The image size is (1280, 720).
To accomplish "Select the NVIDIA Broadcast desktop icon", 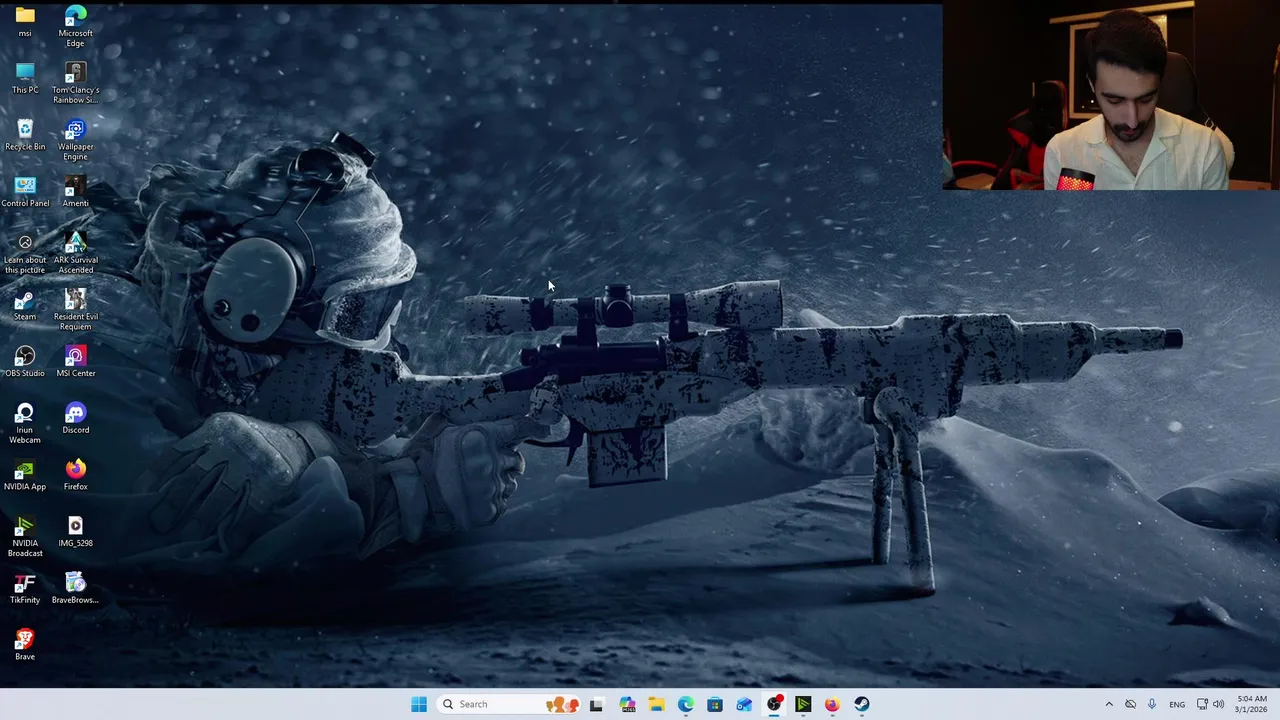I will coord(25,537).
